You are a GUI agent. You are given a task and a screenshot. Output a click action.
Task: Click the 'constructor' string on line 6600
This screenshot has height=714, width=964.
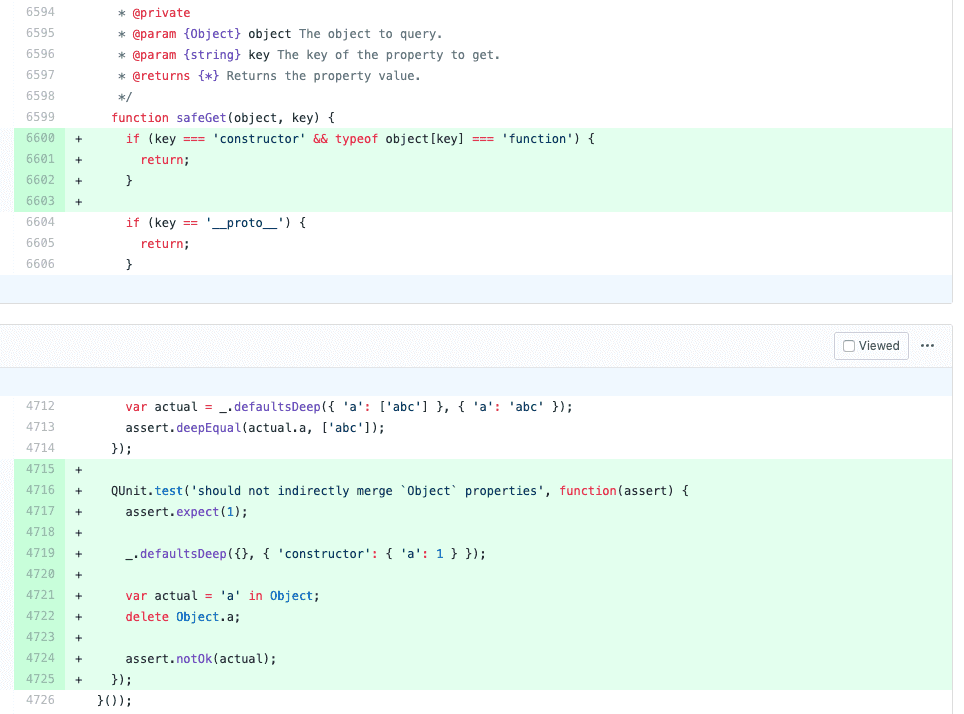click(259, 138)
